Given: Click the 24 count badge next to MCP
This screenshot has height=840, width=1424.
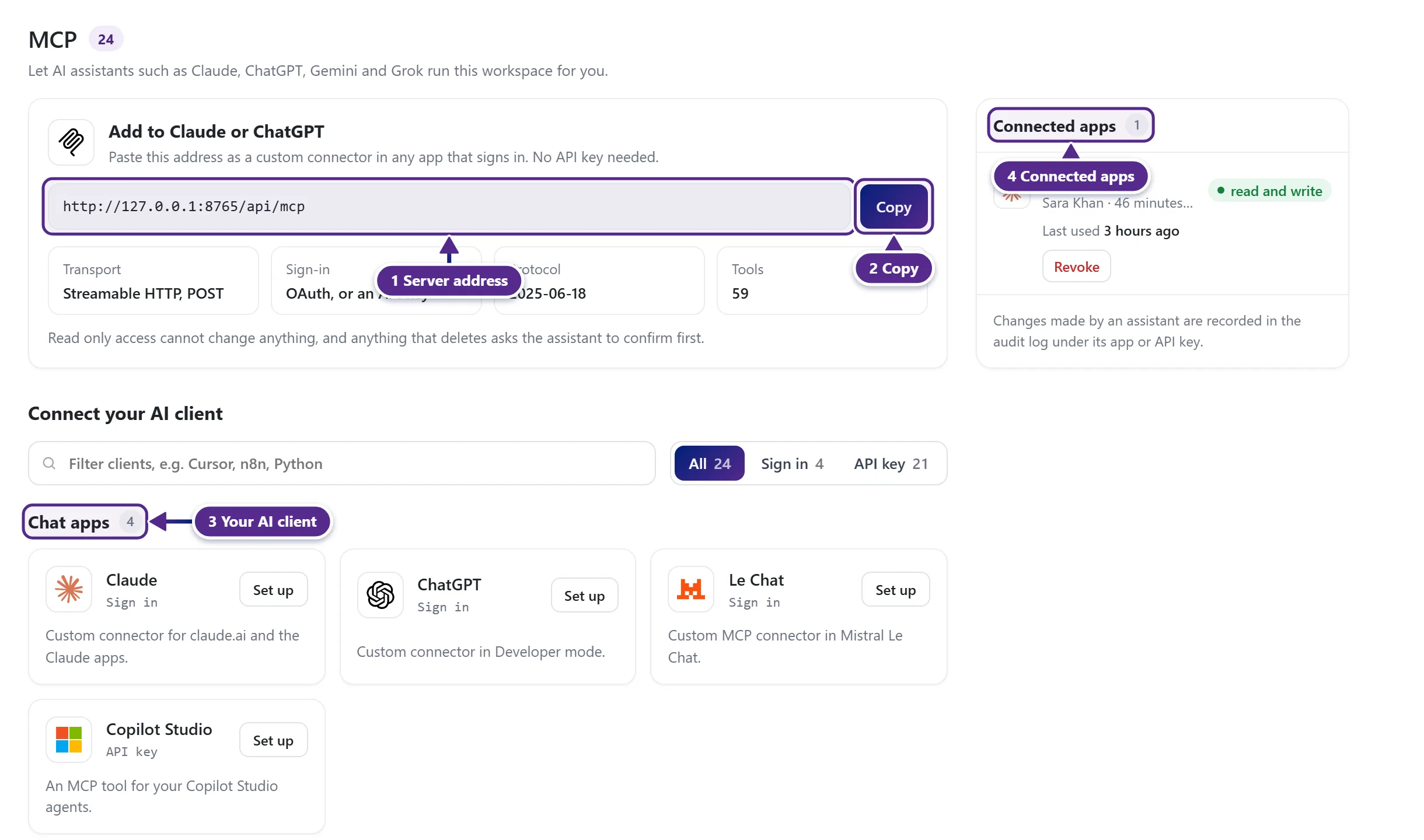Looking at the screenshot, I should pos(106,39).
